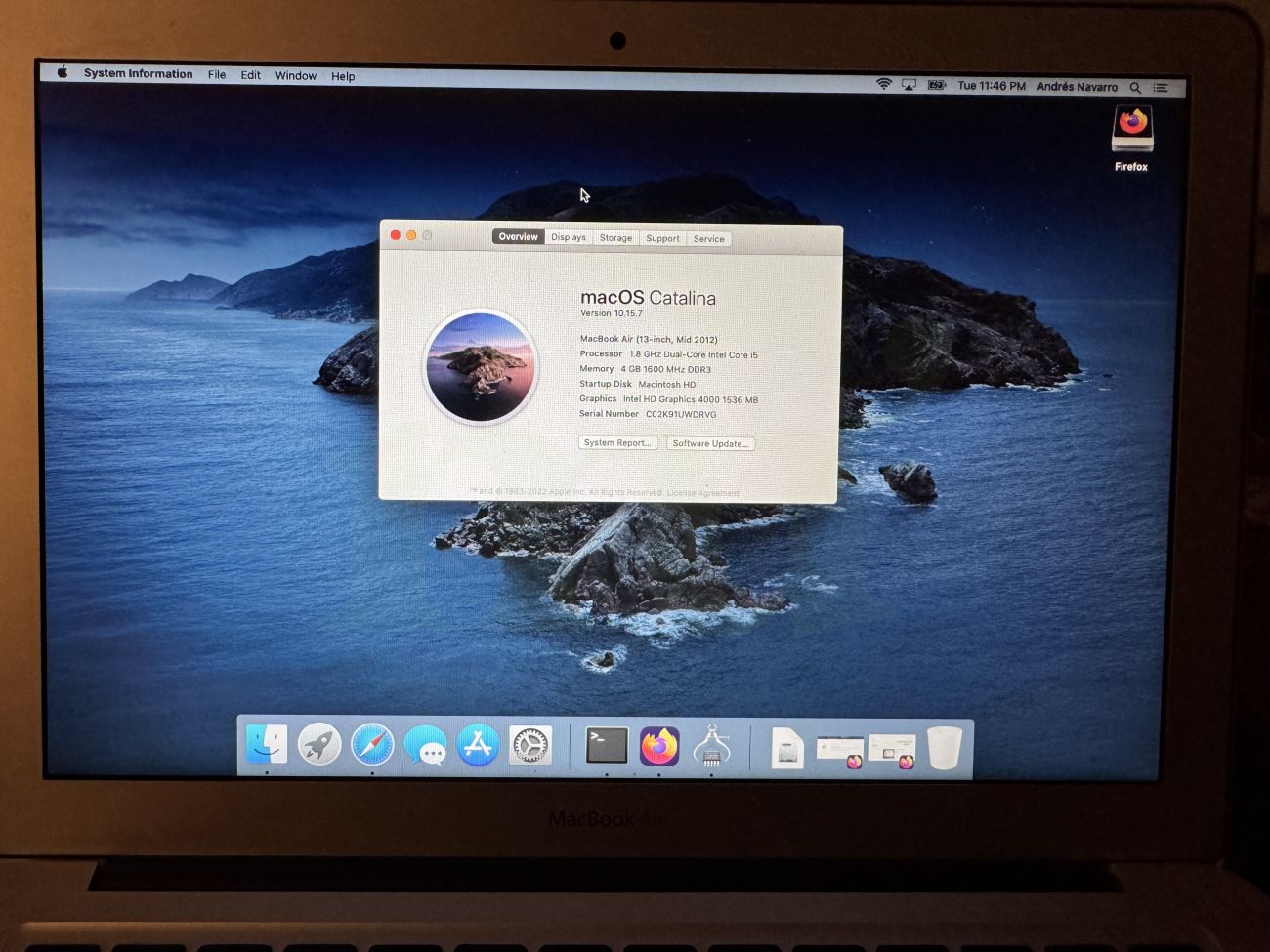Image resolution: width=1270 pixels, height=952 pixels.
Task: Click the Firefox icon in the dock
Action: (x=659, y=747)
